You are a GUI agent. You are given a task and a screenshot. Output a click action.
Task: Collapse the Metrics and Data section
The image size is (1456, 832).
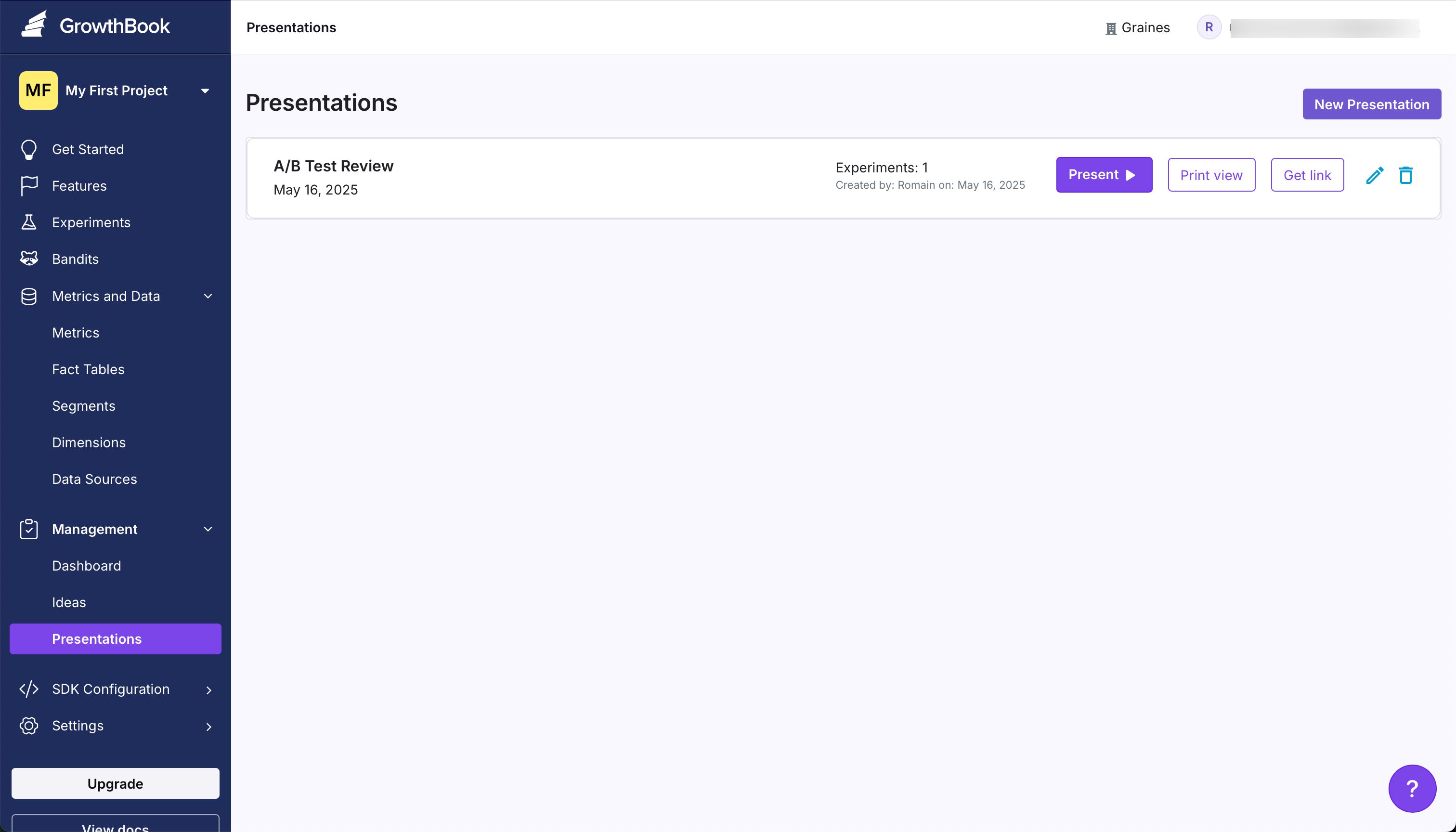point(208,296)
